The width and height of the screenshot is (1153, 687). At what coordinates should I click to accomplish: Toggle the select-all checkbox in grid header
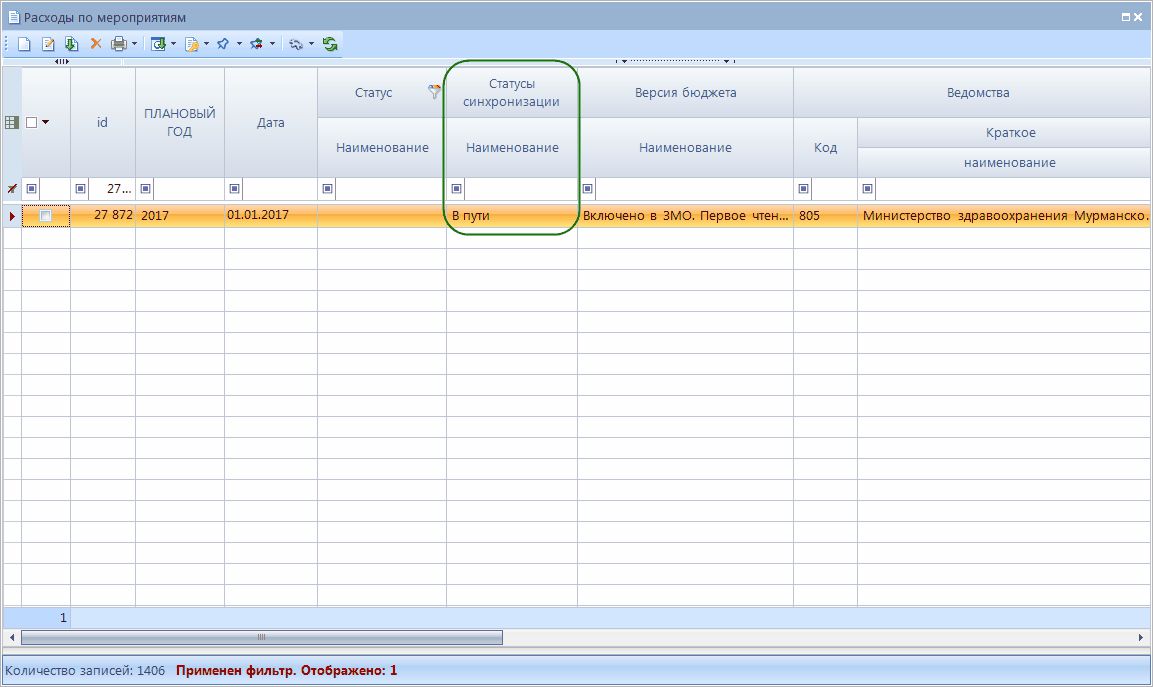(32, 122)
